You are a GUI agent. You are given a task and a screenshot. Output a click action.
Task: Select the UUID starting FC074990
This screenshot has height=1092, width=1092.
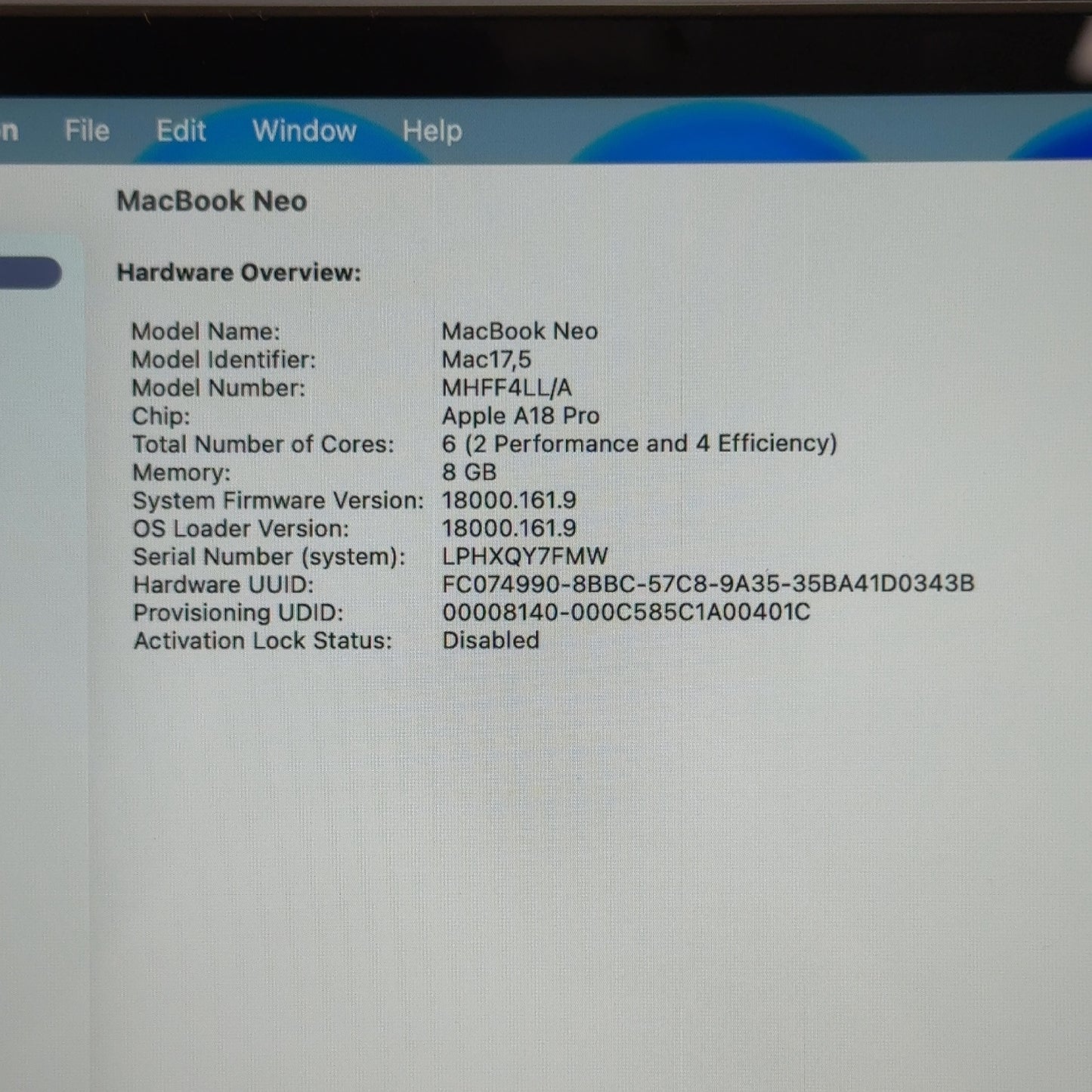click(709, 583)
